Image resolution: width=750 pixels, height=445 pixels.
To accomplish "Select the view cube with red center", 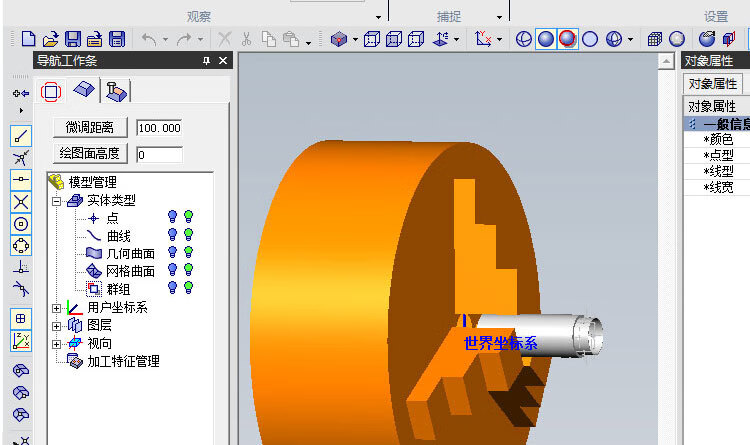I will click(x=339, y=39).
